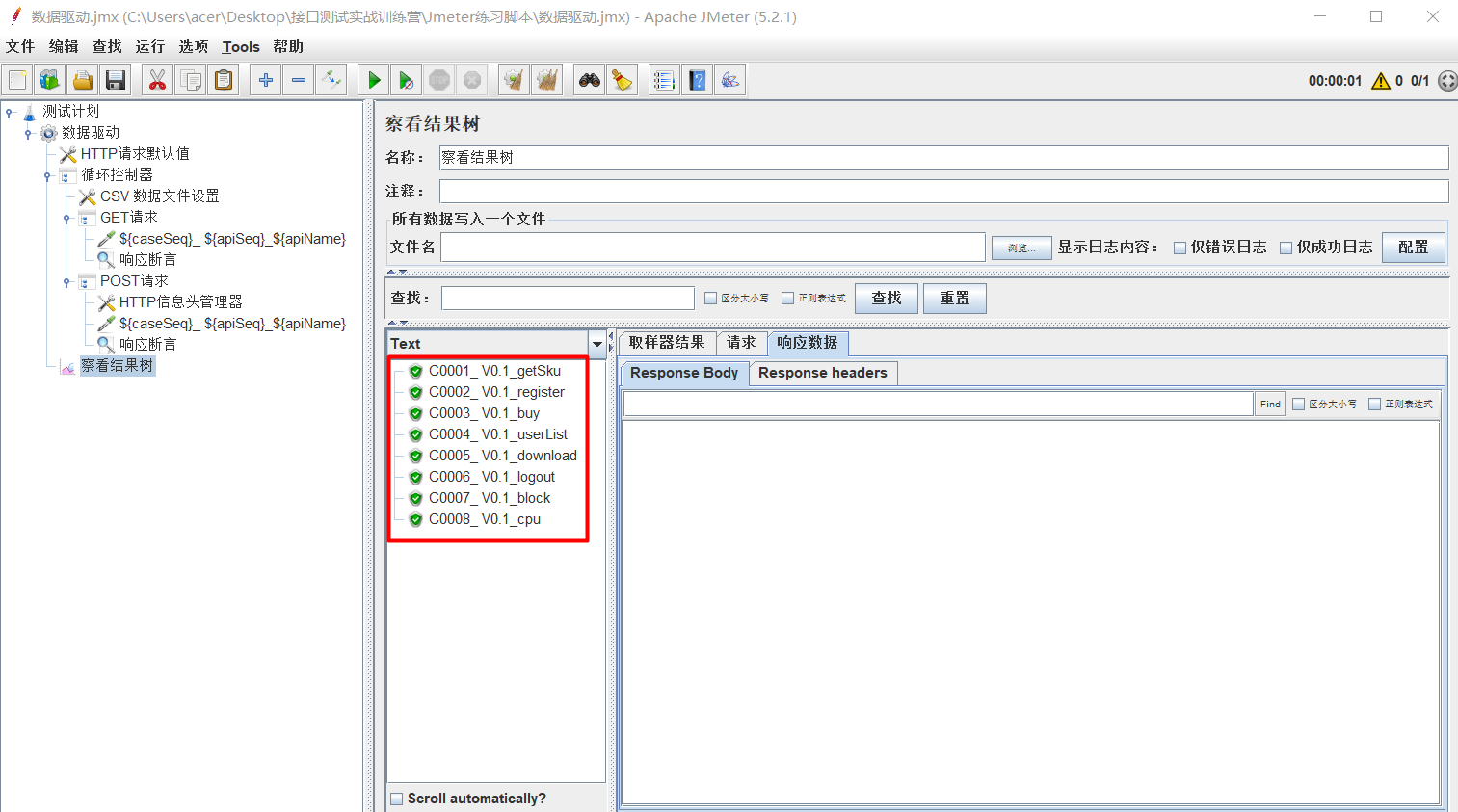Open the 选项 menu
1458x812 pixels.
tap(194, 46)
